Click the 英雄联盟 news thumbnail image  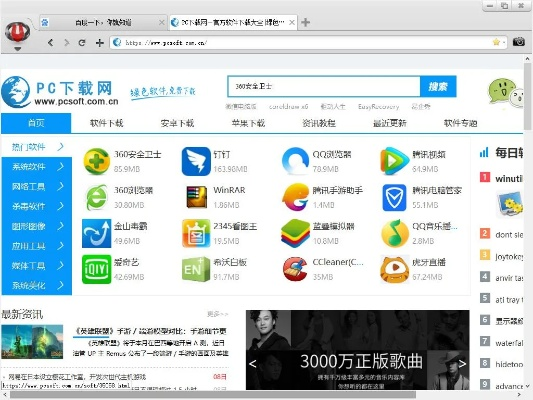point(32,342)
